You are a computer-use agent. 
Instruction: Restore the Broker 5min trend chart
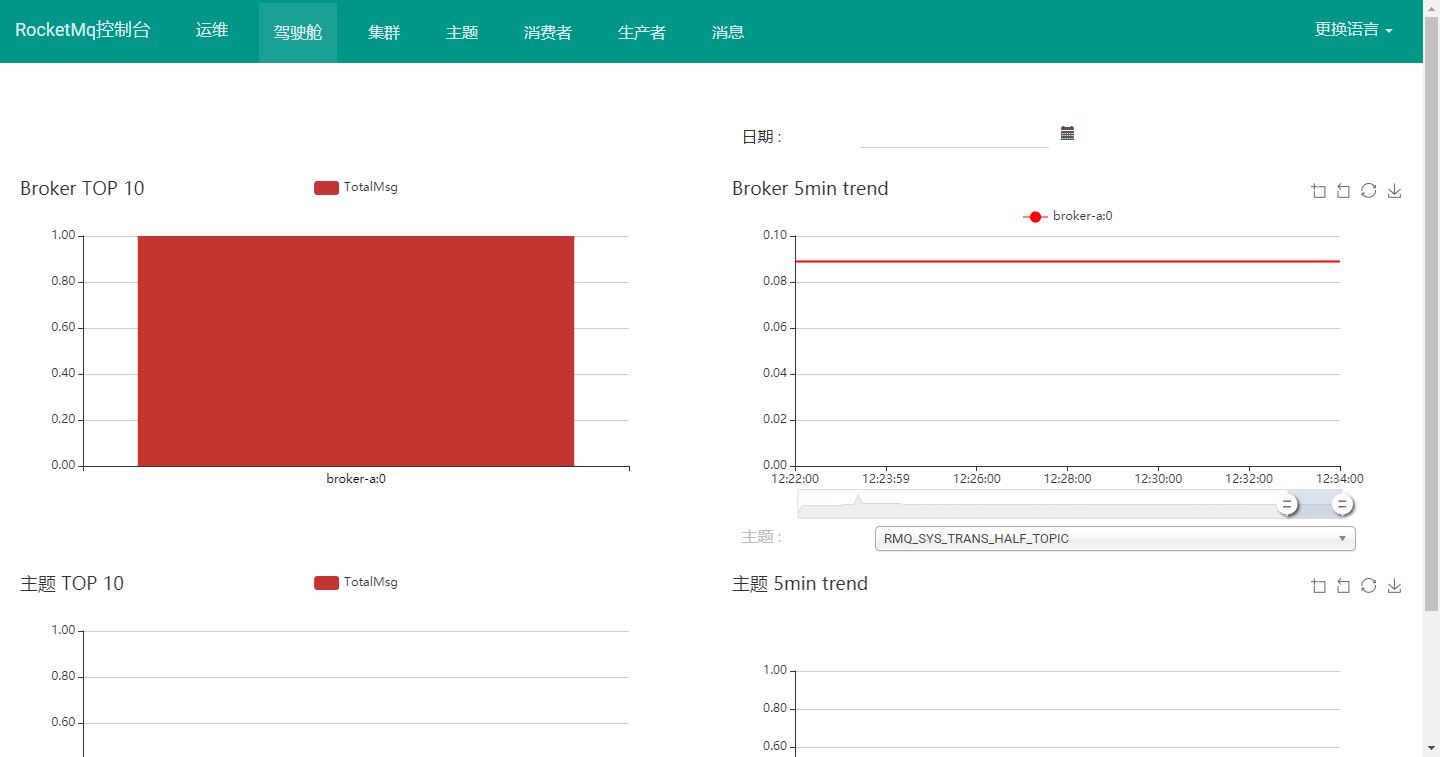pos(1369,191)
